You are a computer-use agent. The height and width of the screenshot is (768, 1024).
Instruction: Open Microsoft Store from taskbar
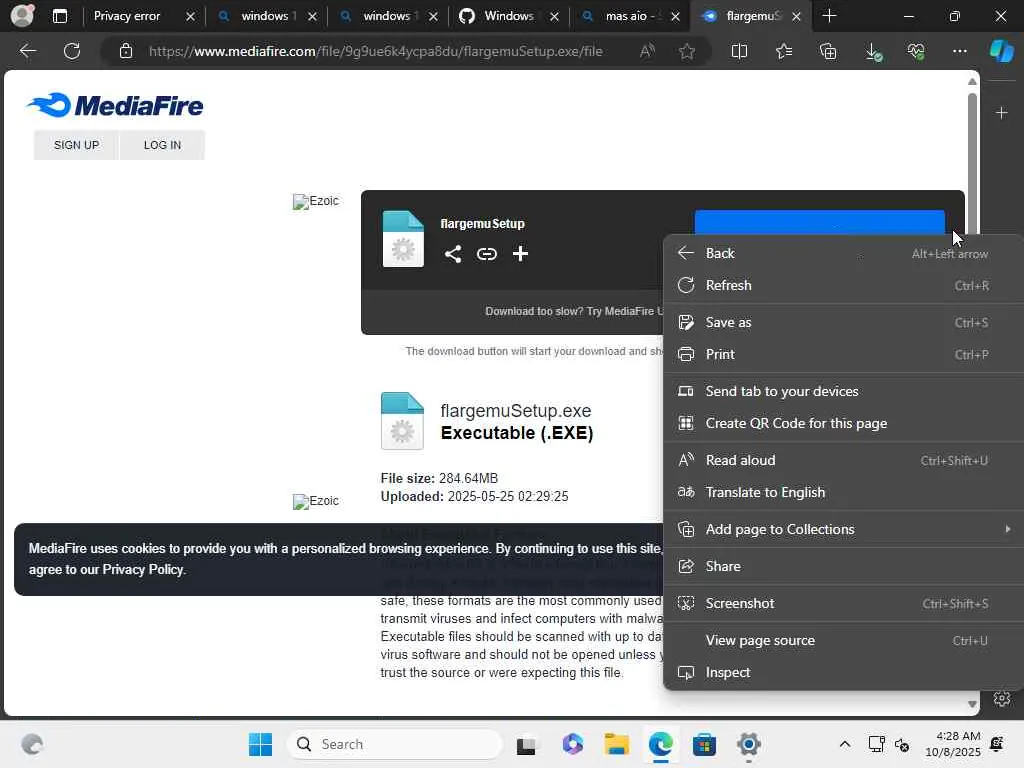coord(704,744)
